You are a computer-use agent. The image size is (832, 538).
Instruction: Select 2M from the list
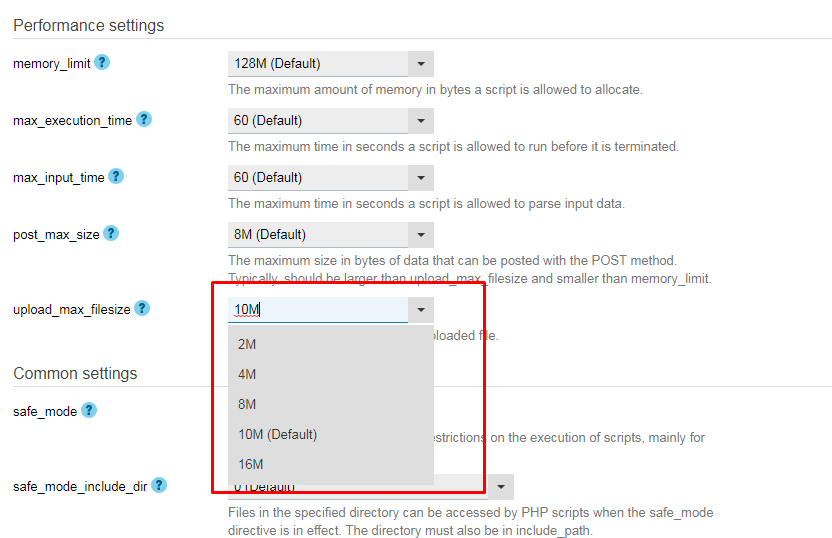click(331, 344)
